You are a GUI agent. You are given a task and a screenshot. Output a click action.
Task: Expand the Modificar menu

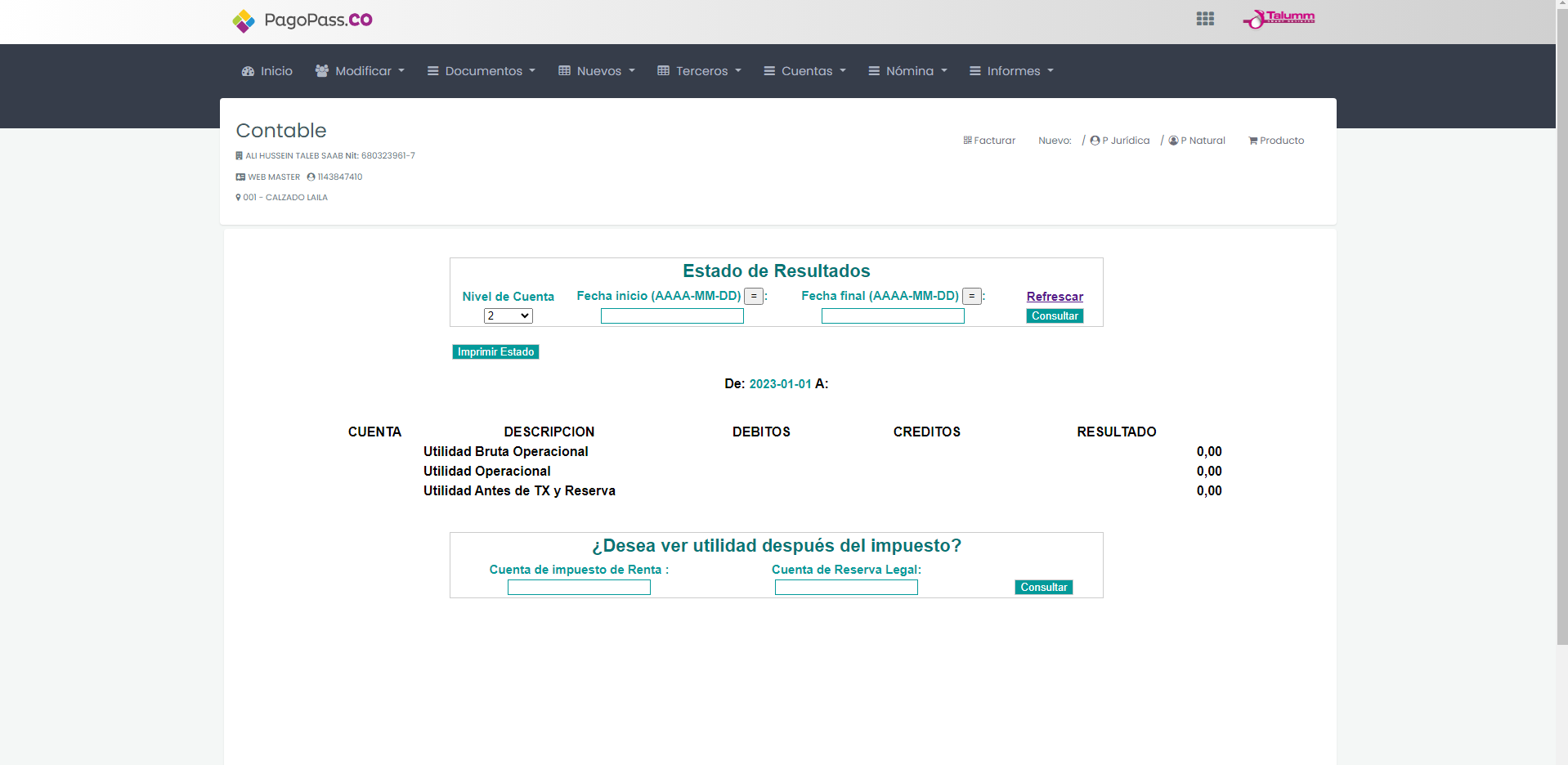[360, 71]
